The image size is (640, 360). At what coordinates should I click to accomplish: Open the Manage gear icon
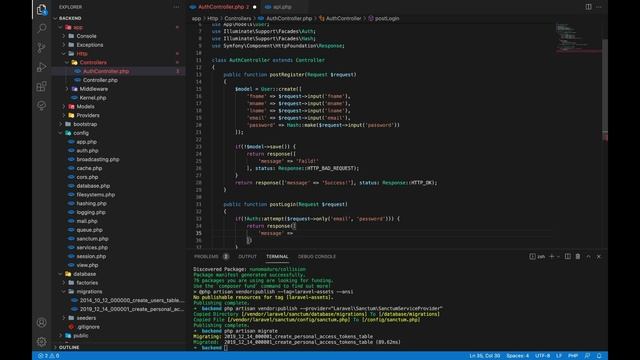pos(42,341)
